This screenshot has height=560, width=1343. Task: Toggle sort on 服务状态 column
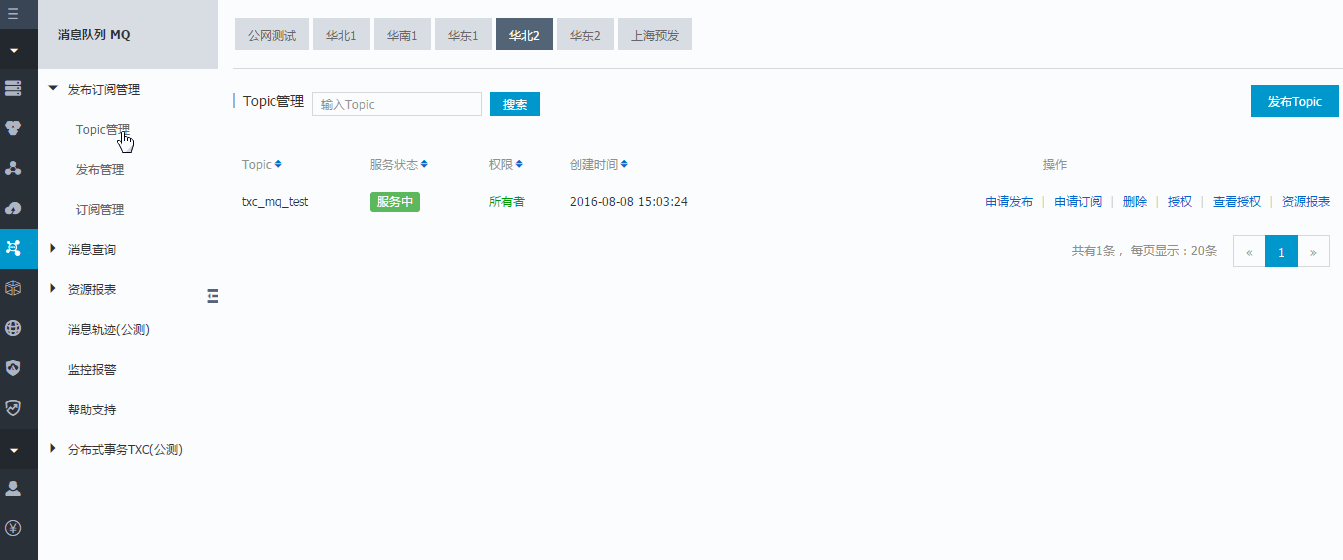(424, 164)
